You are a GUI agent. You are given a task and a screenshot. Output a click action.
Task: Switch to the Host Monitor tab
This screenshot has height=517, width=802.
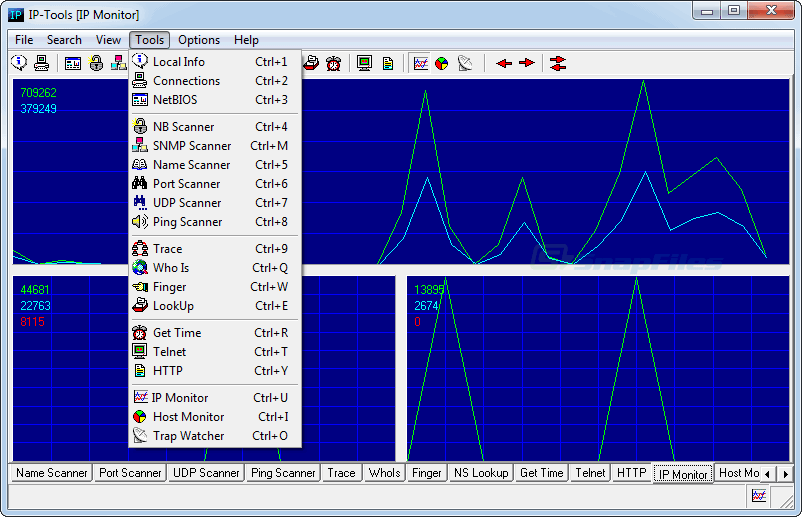pos(738,473)
